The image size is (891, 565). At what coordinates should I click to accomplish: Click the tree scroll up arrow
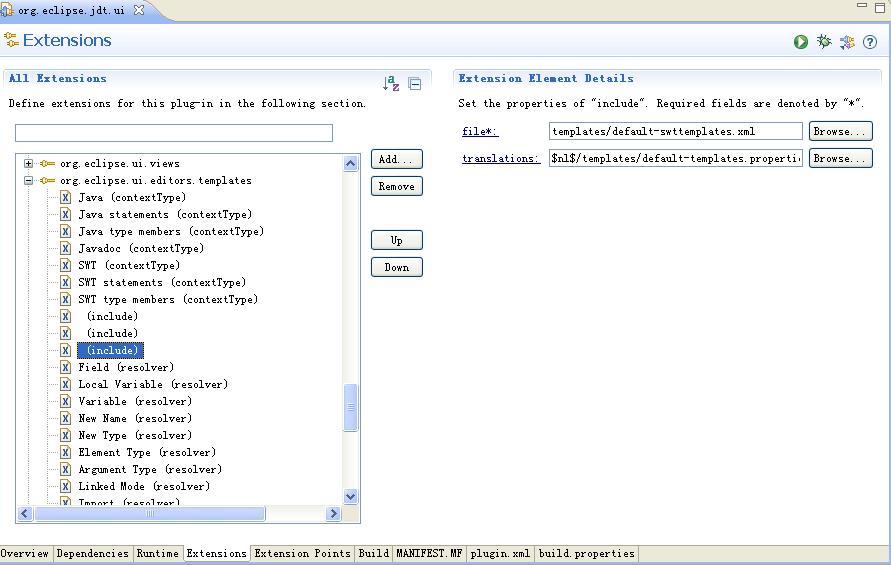[x=351, y=164]
